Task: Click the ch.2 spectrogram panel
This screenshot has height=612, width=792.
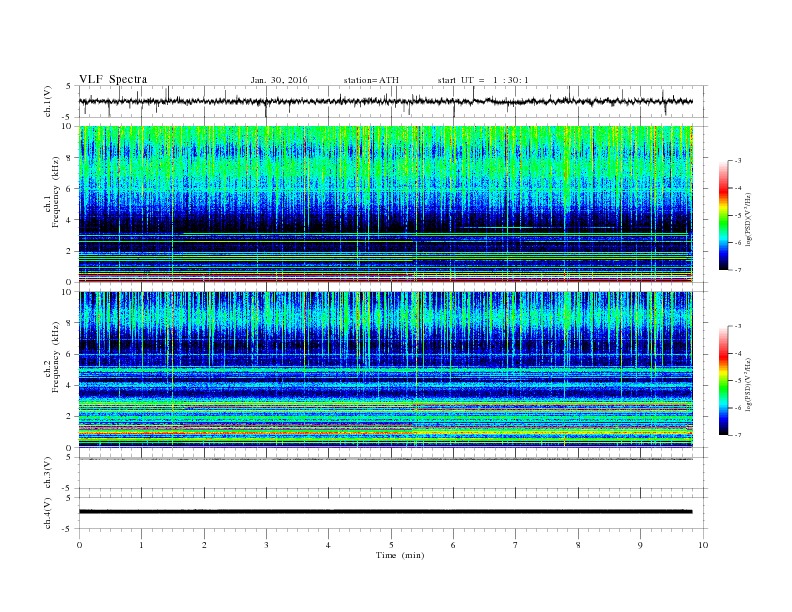Action: [x=385, y=369]
